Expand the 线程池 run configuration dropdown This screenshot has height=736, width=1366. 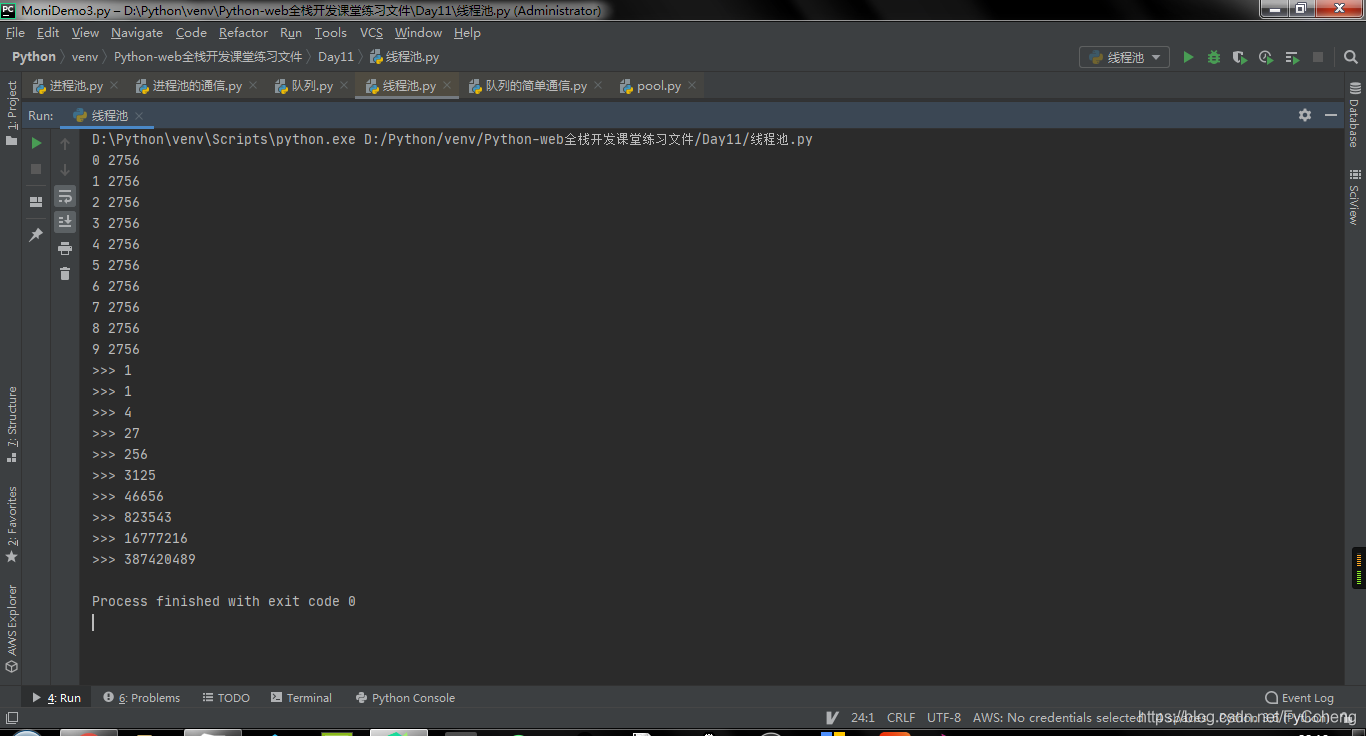(1125, 57)
